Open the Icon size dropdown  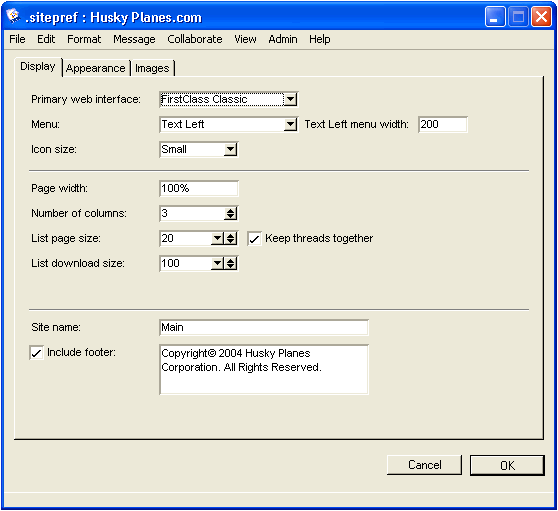click(231, 149)
